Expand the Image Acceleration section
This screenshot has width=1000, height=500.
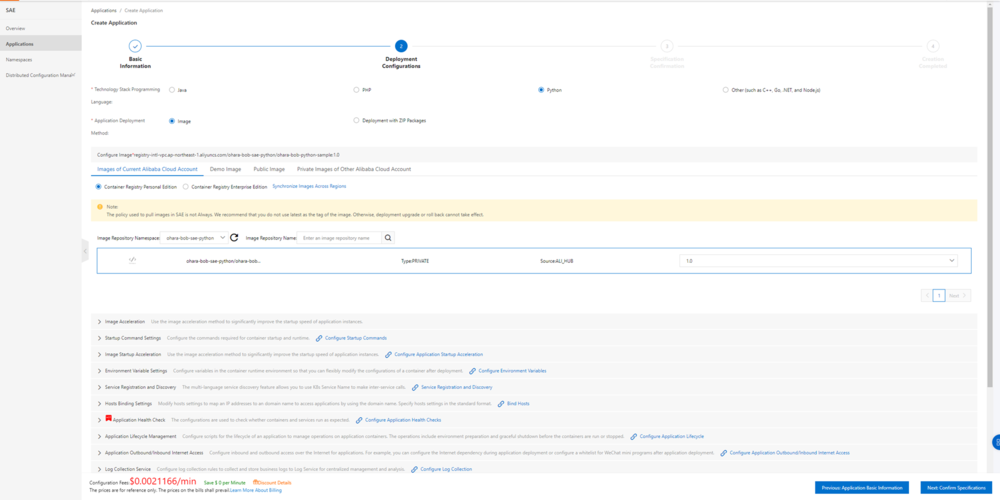click(99, 322)
